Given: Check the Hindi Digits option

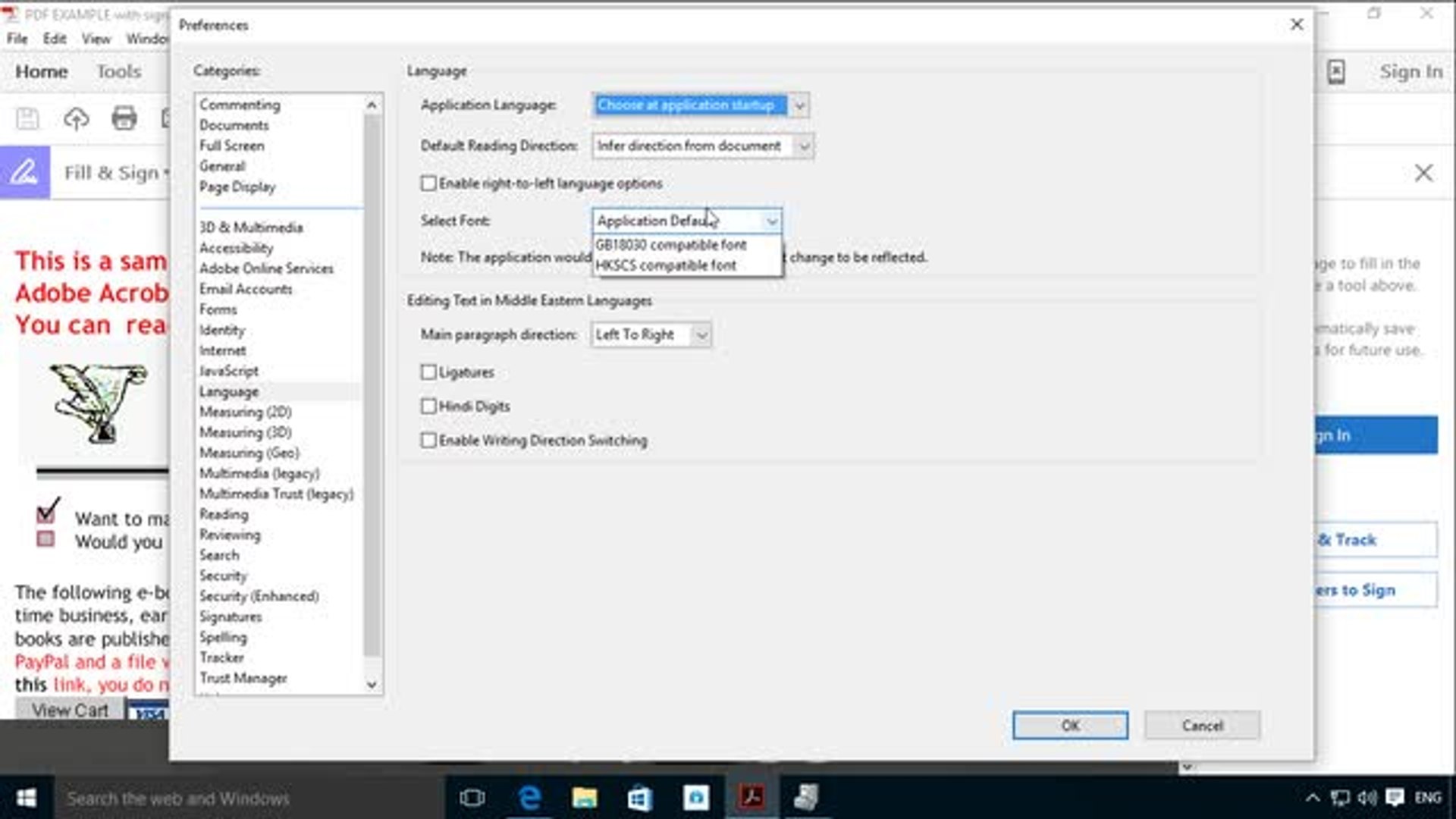Looking at the screenshot, I should pyautogui.click(x=428, y=406).
